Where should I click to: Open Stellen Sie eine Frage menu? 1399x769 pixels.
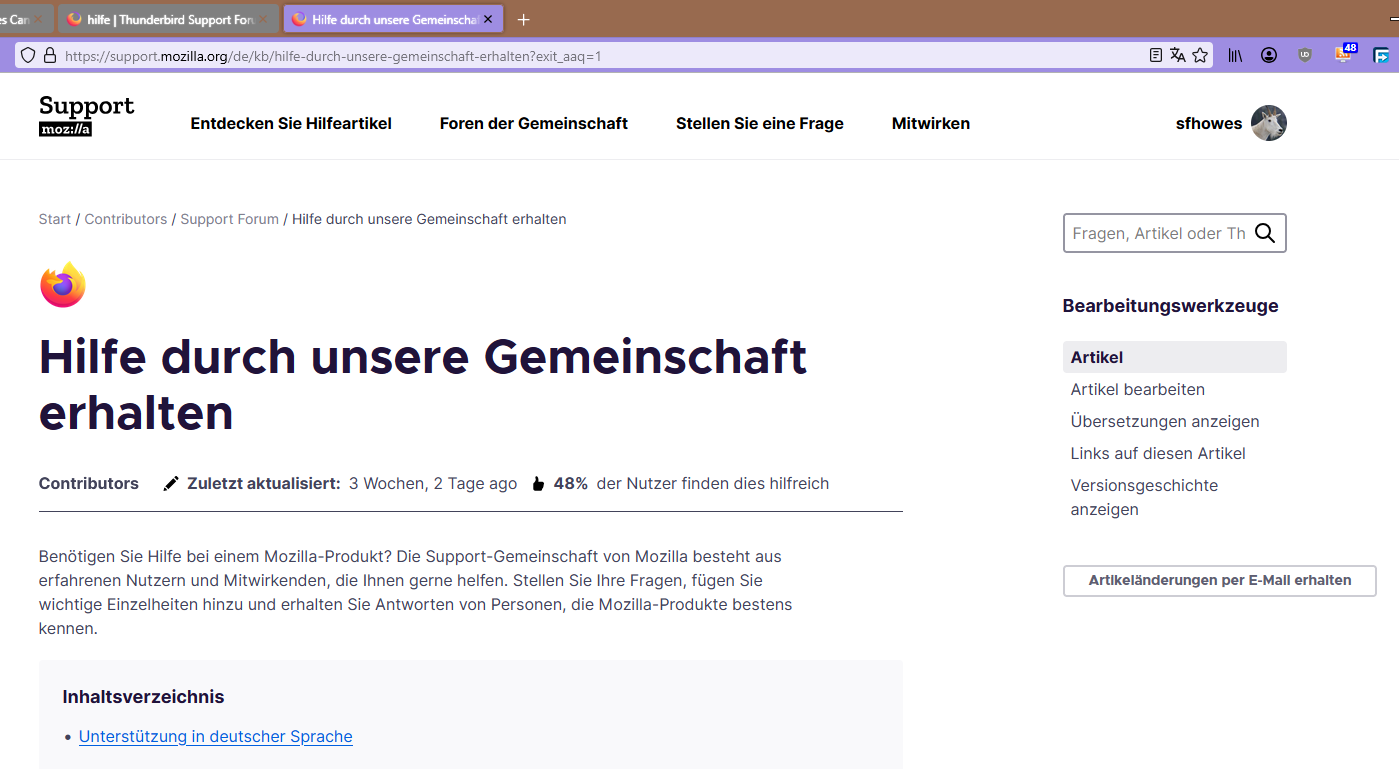[x=760, y=123]
